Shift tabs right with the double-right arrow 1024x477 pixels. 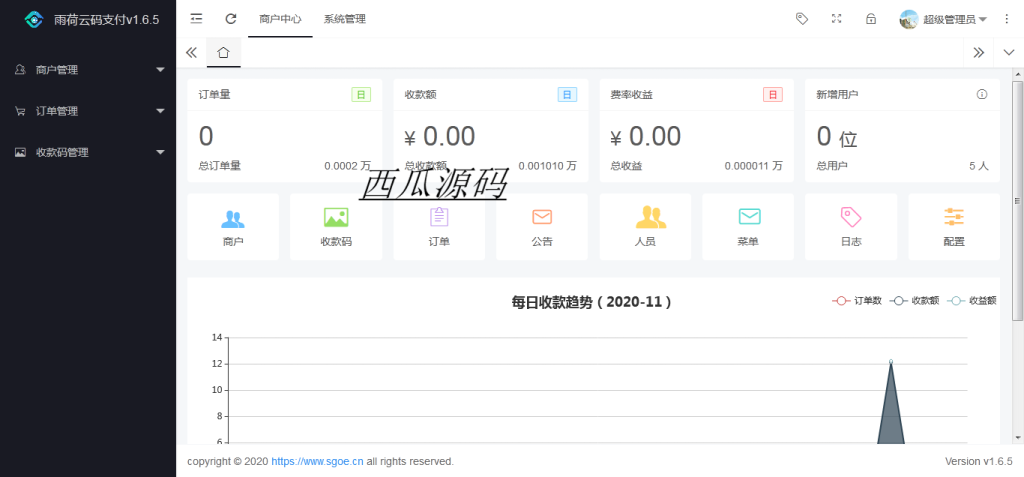[x=978, y=53]
